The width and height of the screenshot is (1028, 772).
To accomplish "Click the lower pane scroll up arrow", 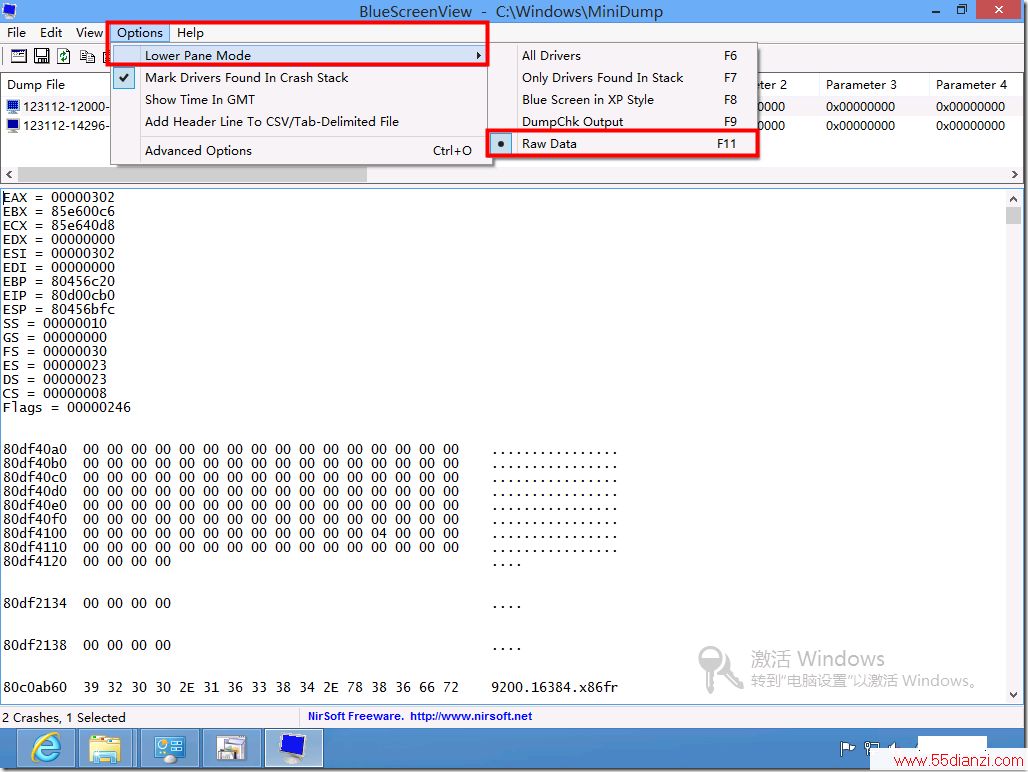I will click(1014, 199).
